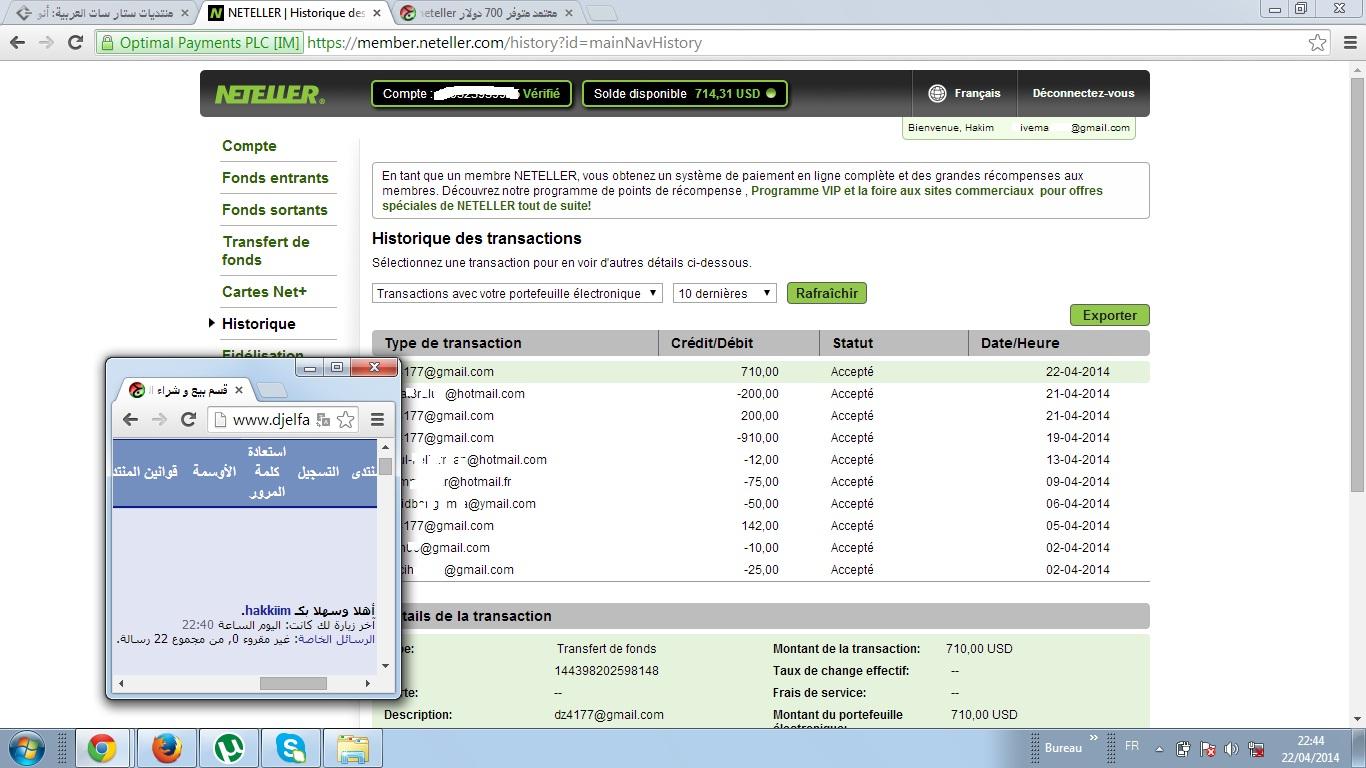The height and width of the screenshot is (768, 1366).
Task: Switch to the NETELLER Historique tab
Action: pyautogui.click(x=296, y=13)
